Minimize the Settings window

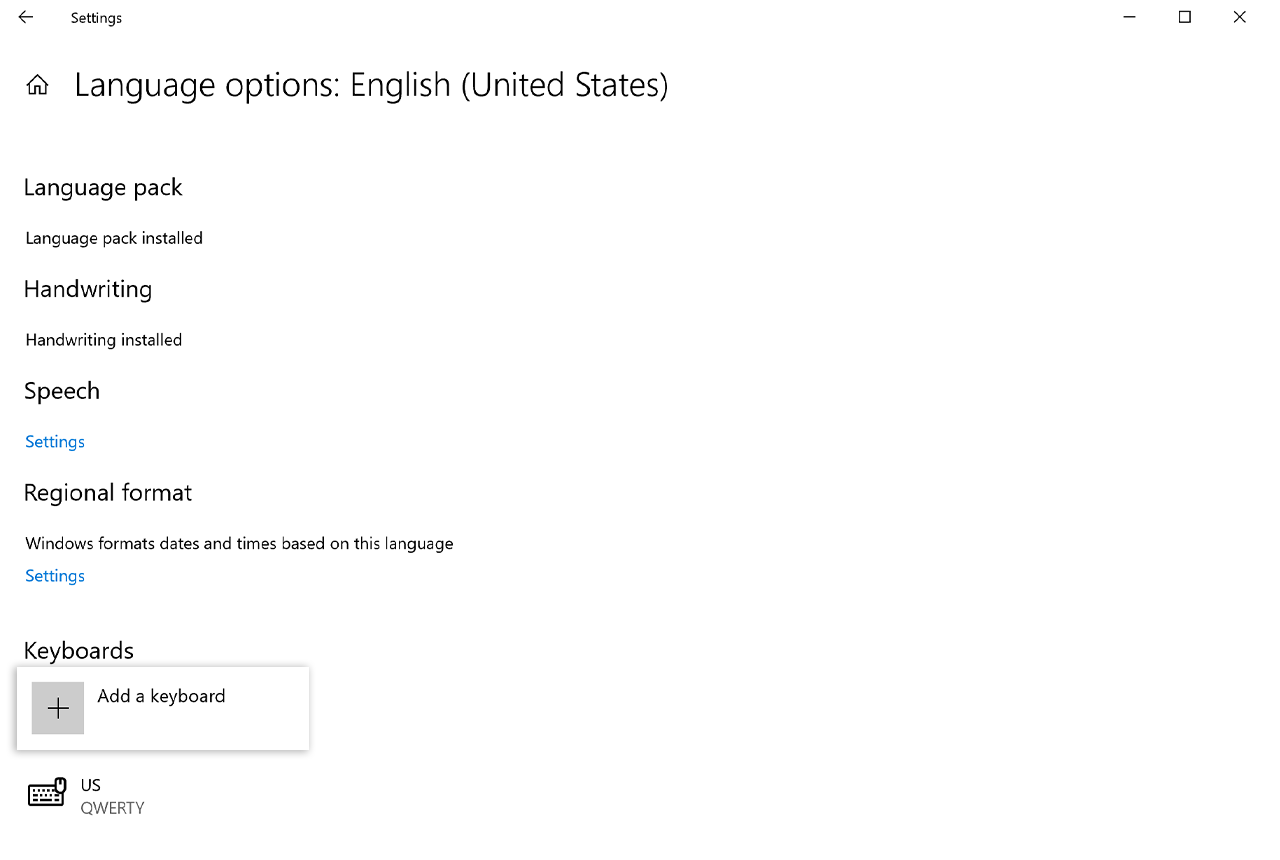tap(1130, 17)
